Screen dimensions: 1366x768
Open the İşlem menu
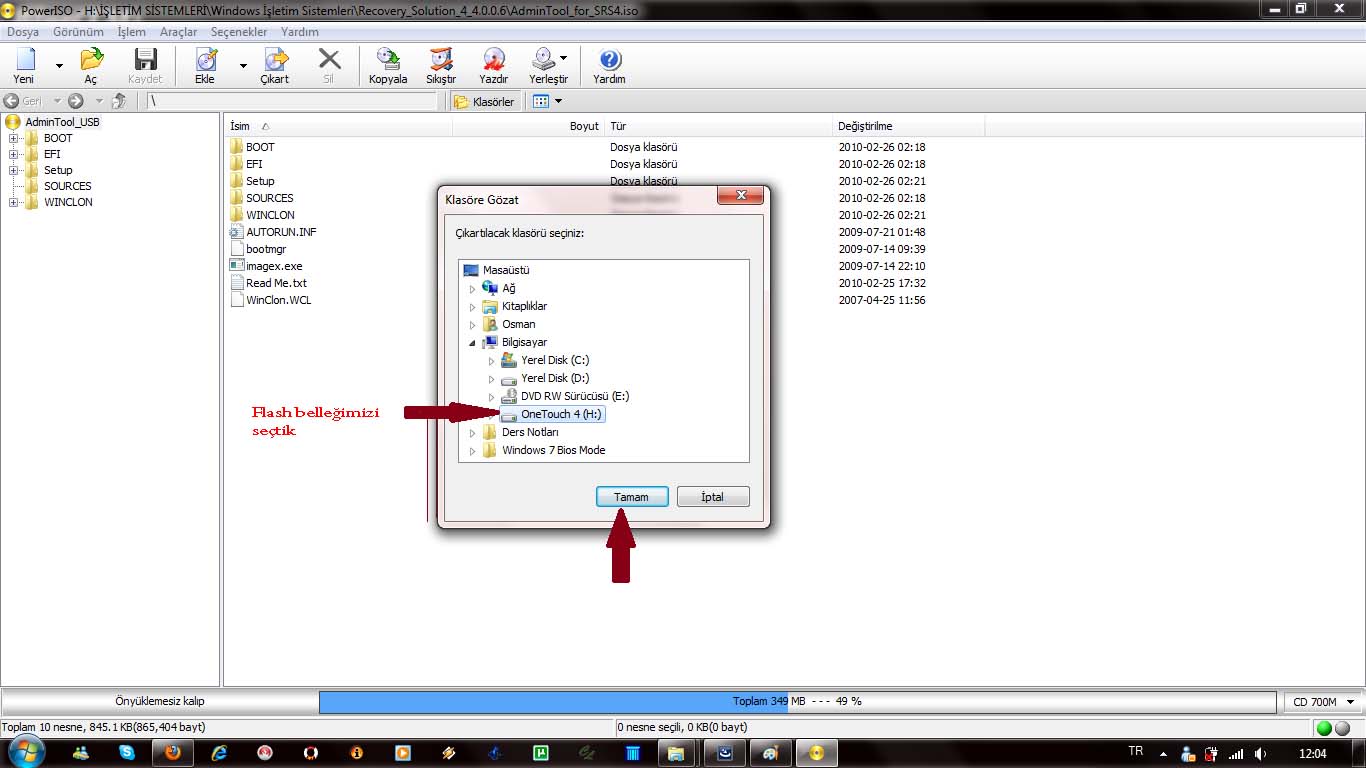[x=131, y=32]
